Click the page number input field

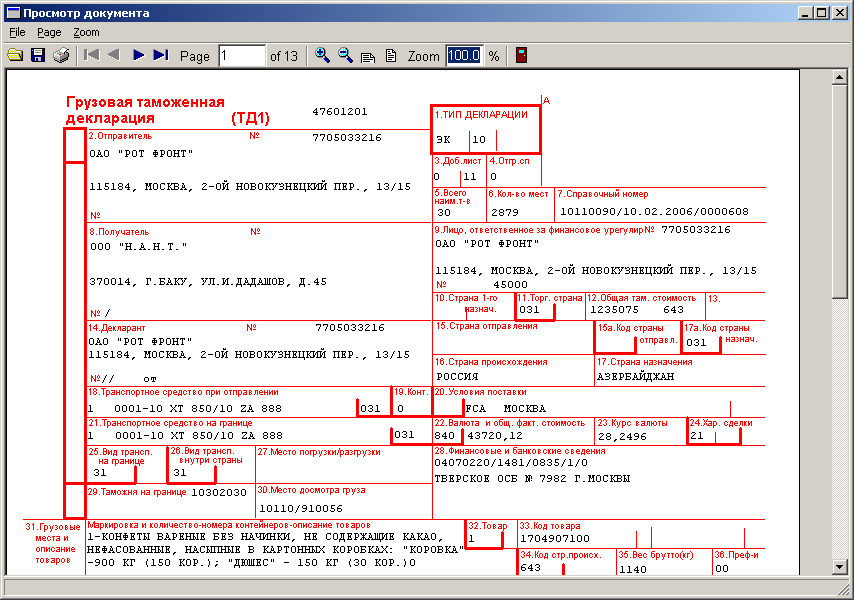242,56
